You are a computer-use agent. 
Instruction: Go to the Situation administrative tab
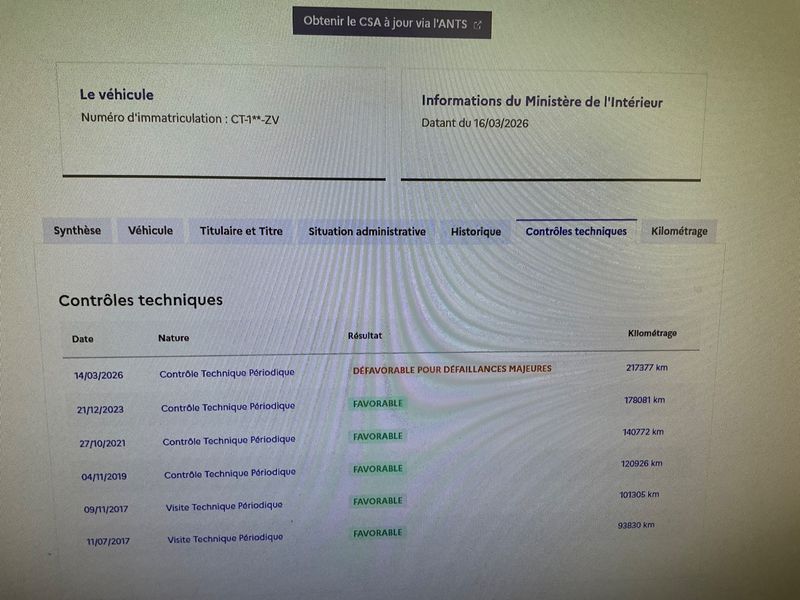tap(367, 232)
